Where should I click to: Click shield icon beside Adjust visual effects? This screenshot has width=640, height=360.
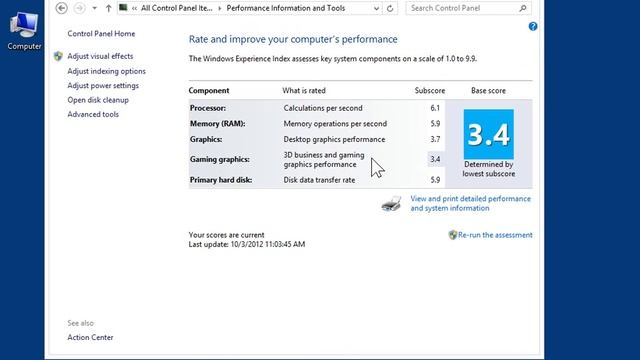[x=58, y=56]
